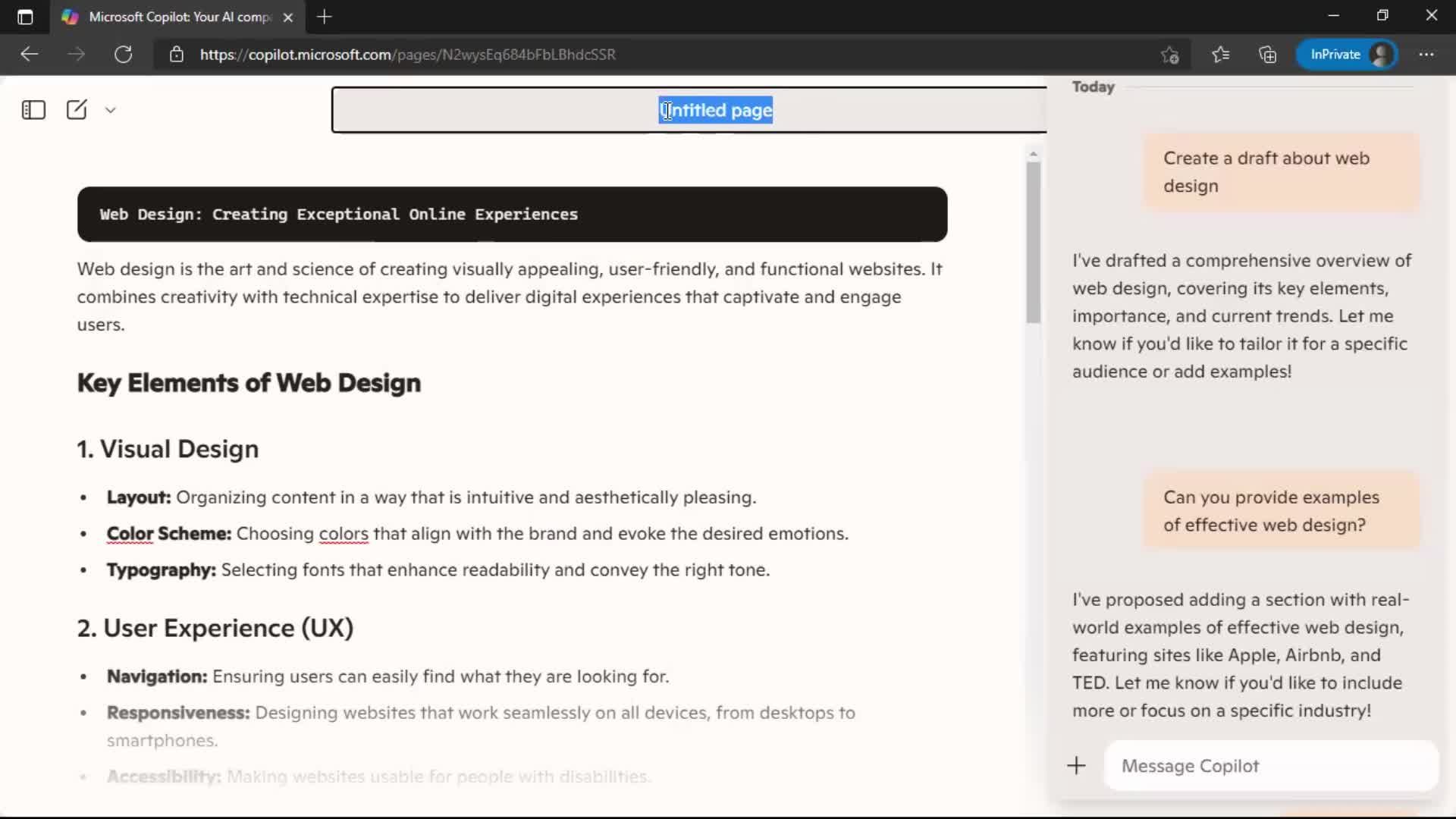Click the 'I've proposed adding a section' reply
Image resolution: width=1456 pixels, height=819 pixels.
click(x=1241, y=655)
